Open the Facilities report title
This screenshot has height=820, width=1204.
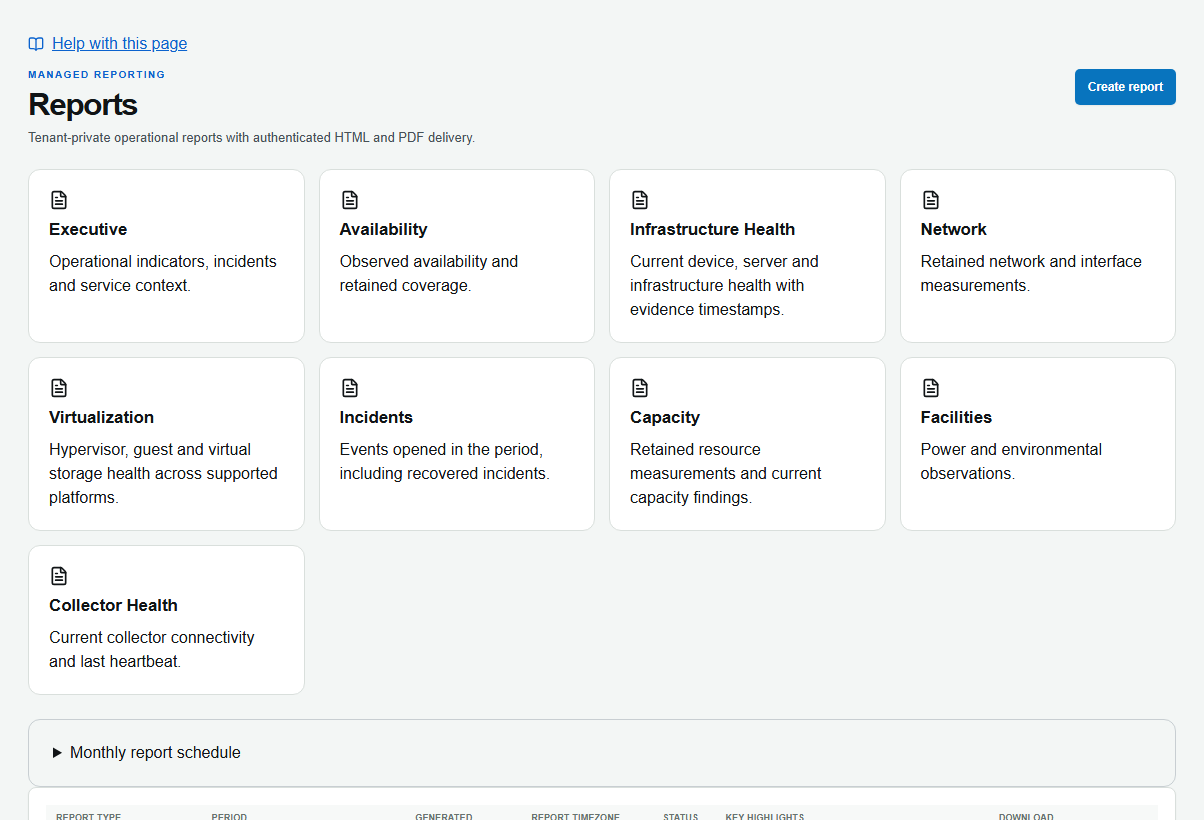click(956, 418)
